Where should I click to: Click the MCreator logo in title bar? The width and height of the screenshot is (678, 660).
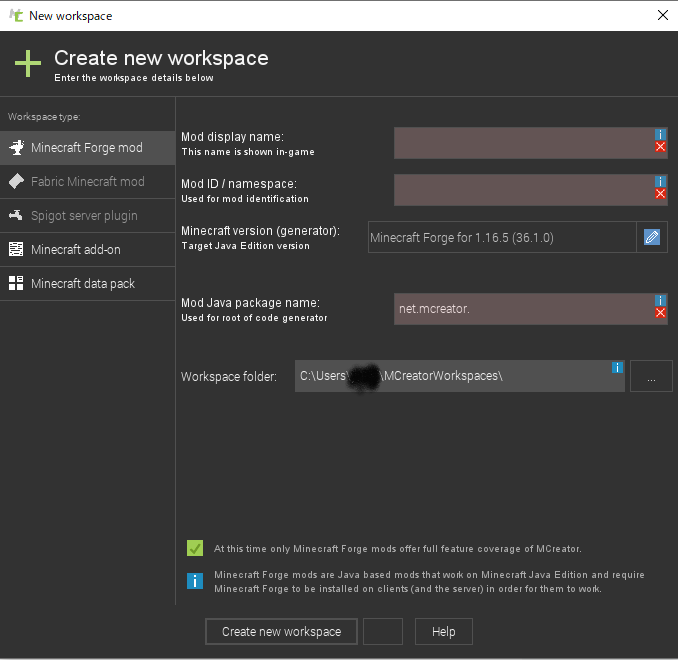(16, 16)
